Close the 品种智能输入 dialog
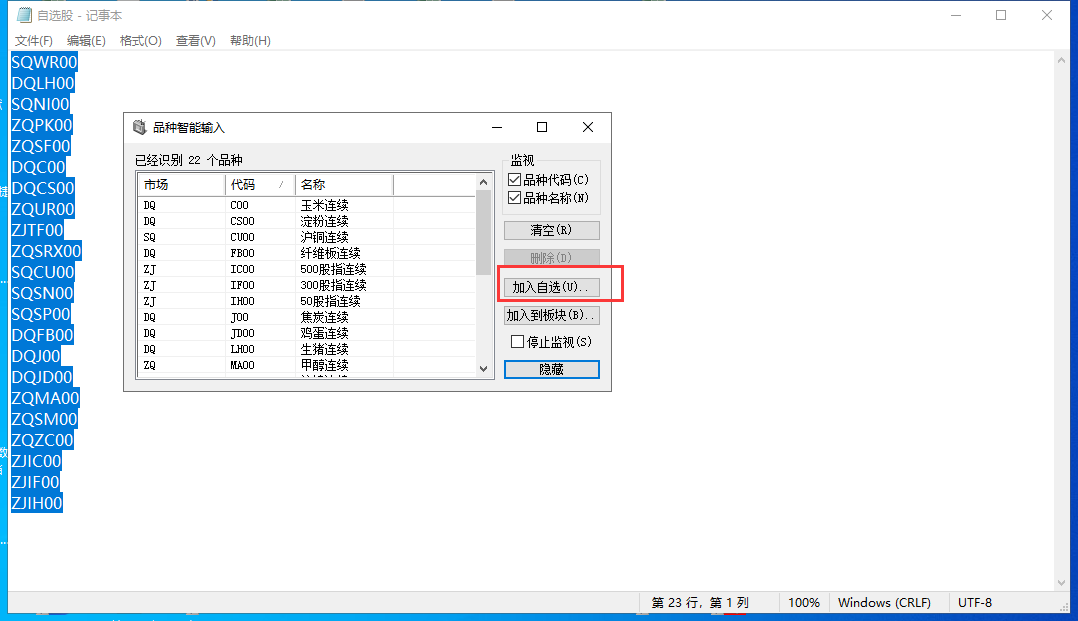 tap(588, 127)
